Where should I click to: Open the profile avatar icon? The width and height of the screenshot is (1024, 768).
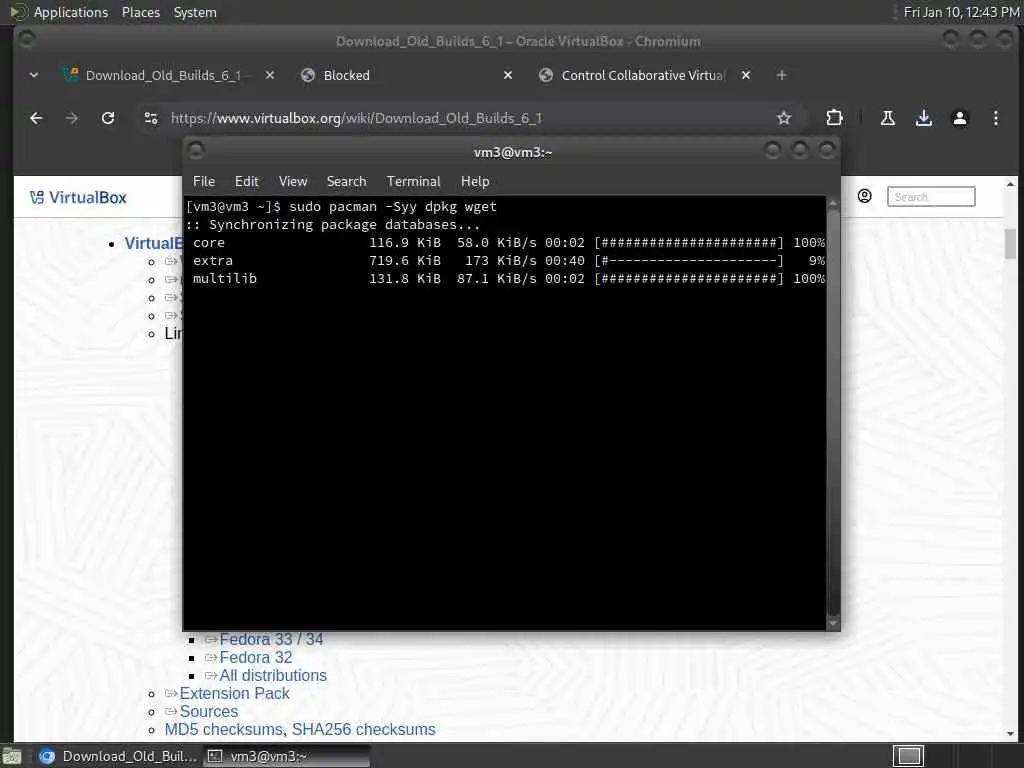pos(959,118)
